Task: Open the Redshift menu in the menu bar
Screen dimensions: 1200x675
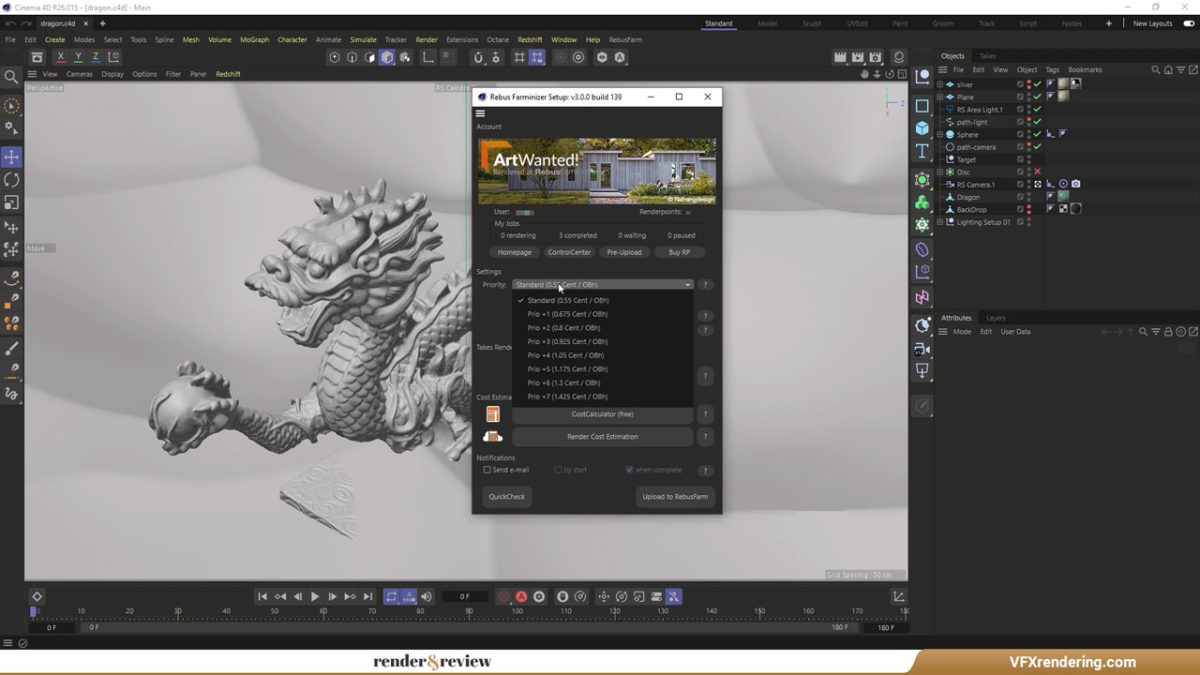Action: pos(530,40)
